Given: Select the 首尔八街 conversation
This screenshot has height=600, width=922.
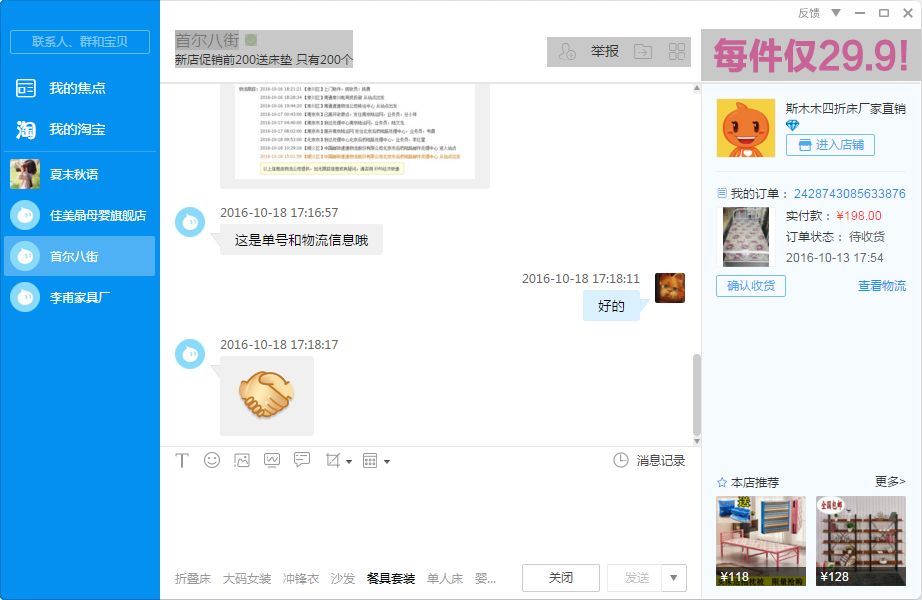Looking at the screenshot, I should click(80, 256).
